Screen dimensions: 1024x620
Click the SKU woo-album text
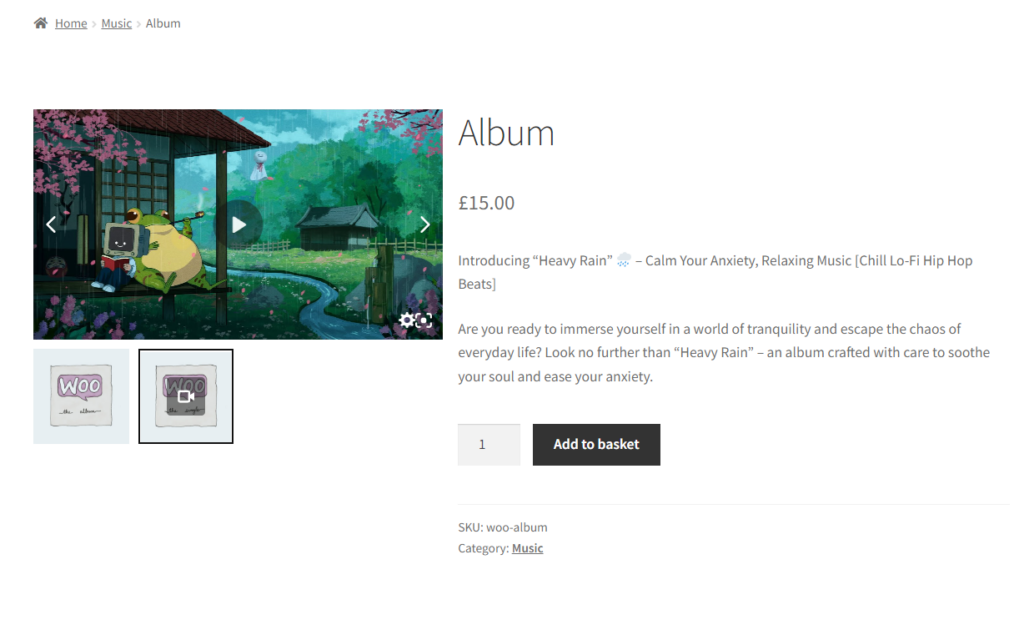pos(502,527)
